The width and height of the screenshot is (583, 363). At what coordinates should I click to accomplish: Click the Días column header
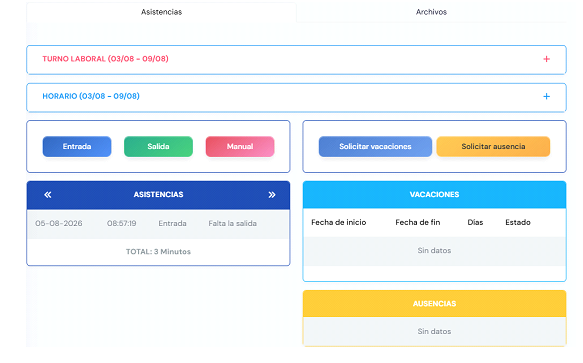[475, 222]
